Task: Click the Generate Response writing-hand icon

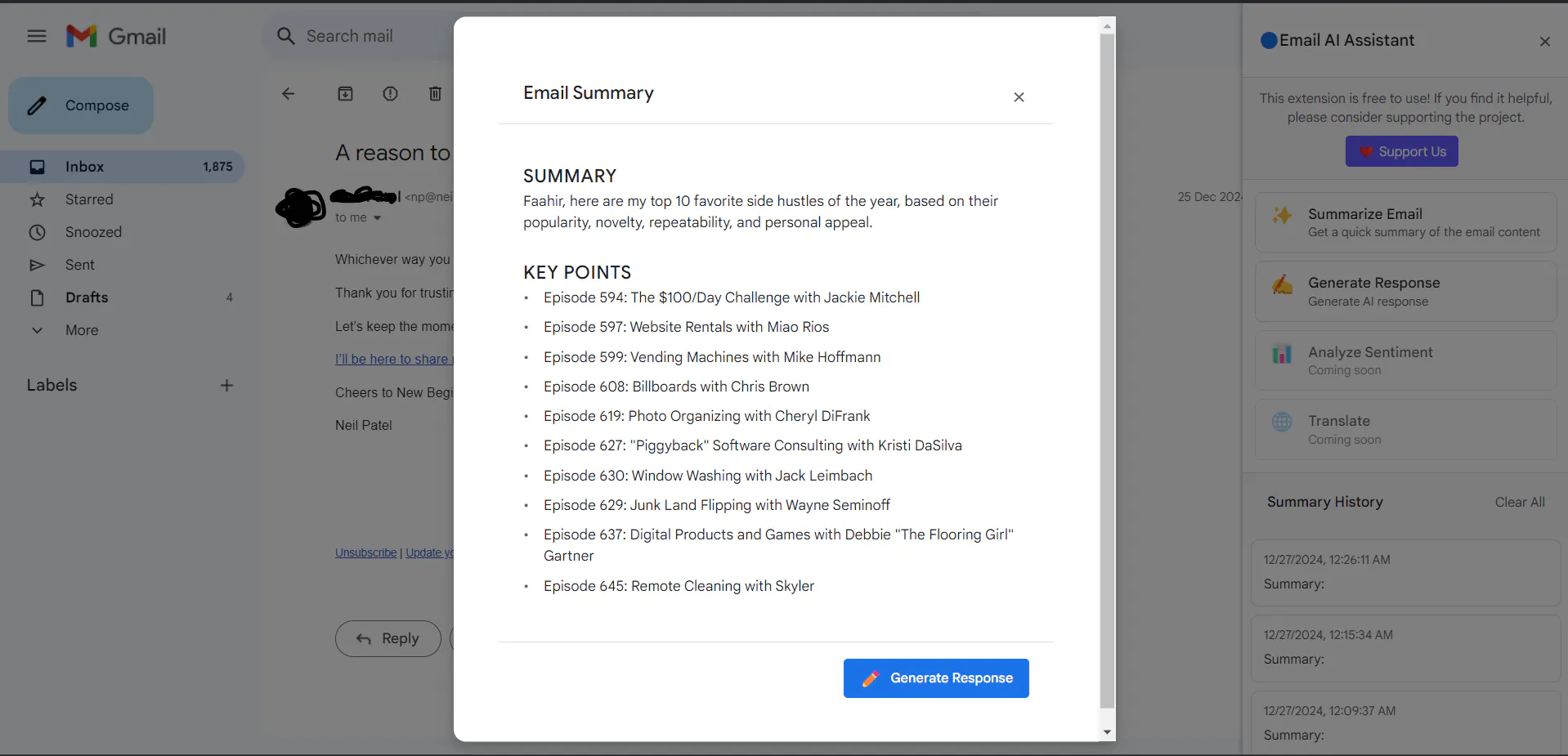Action: click(x=1282, y=284)
